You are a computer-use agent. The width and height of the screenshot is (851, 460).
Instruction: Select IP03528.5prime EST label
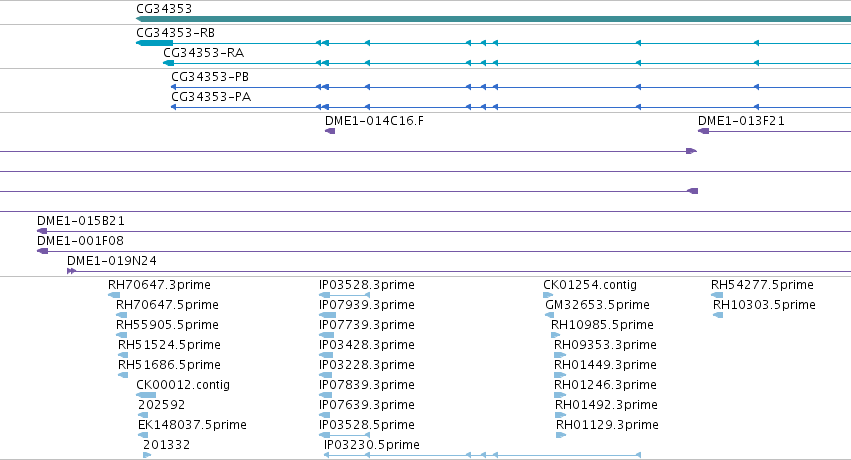[367, 425]
